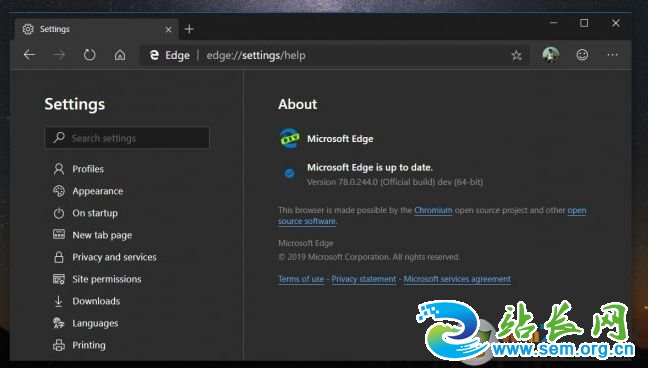Click the Settings tab gear icon

pos(28,29)
